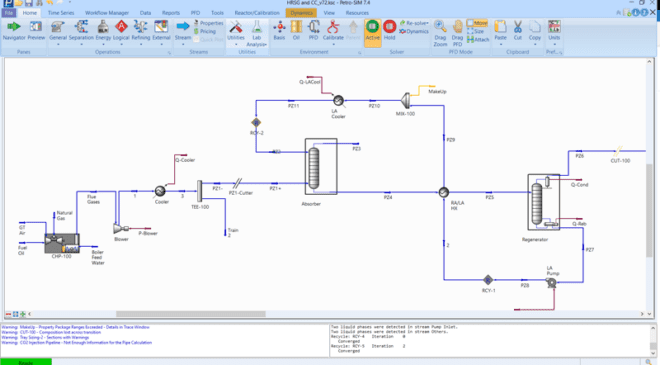Screen dimensions: 660x365
Task: Click the Dynamics solver button
Action: point(414,31)
